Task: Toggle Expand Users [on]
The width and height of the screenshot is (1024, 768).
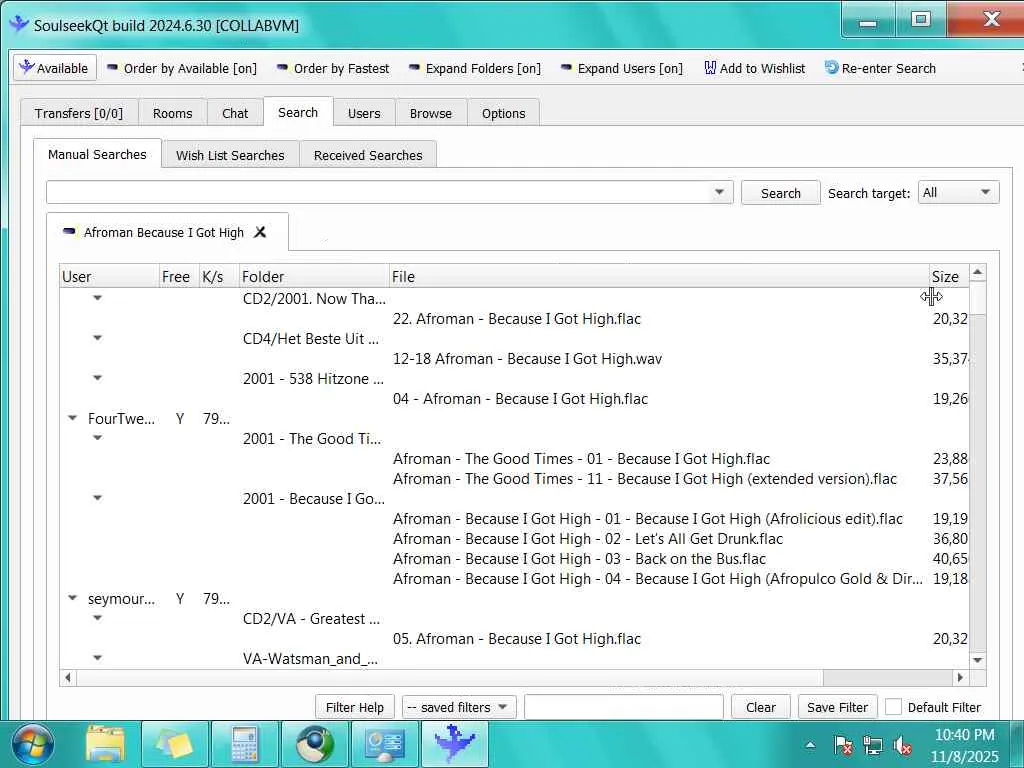Action: (x=622, y=68)
